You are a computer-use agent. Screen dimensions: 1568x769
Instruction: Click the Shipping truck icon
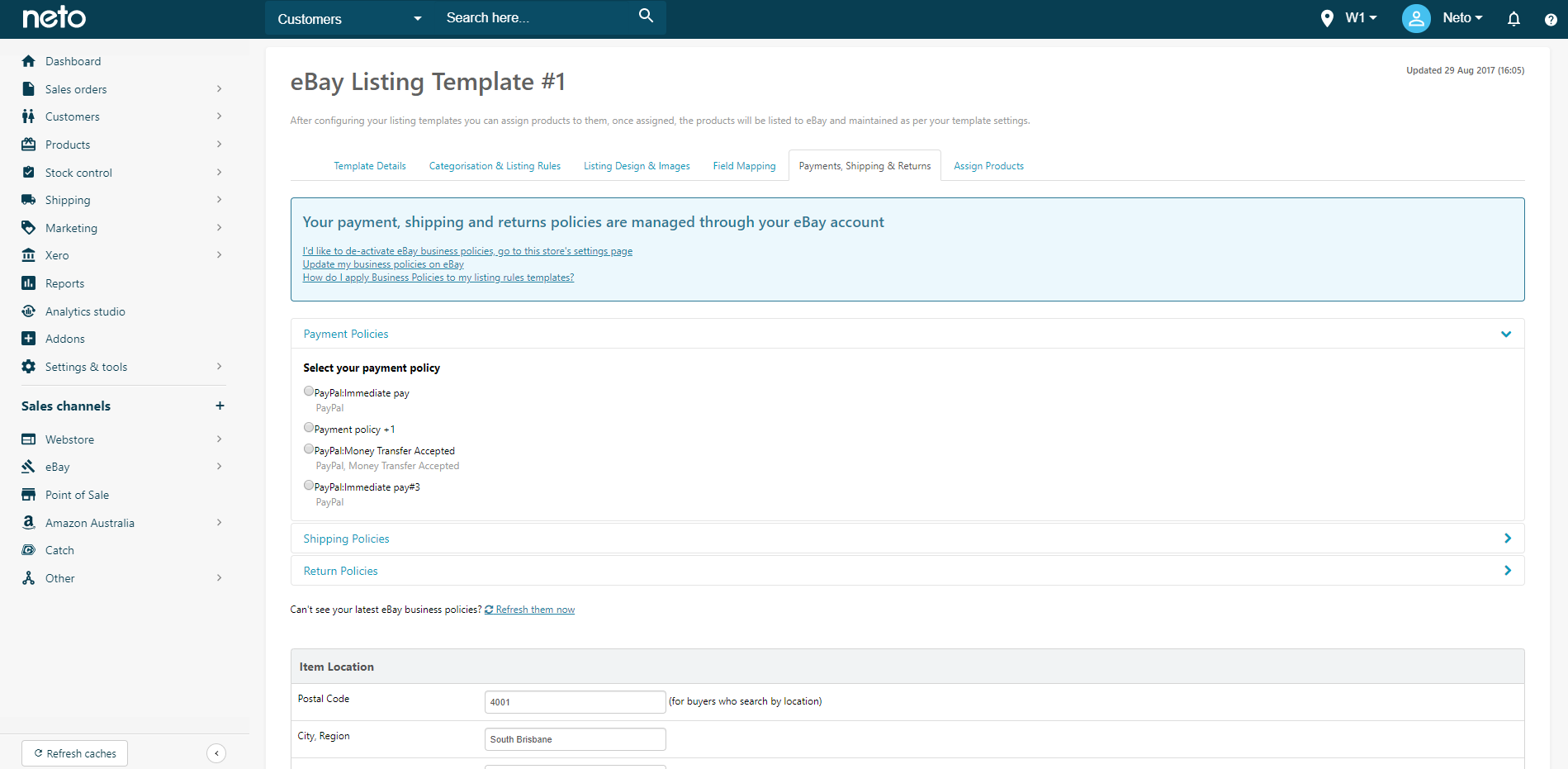[29, 200]
